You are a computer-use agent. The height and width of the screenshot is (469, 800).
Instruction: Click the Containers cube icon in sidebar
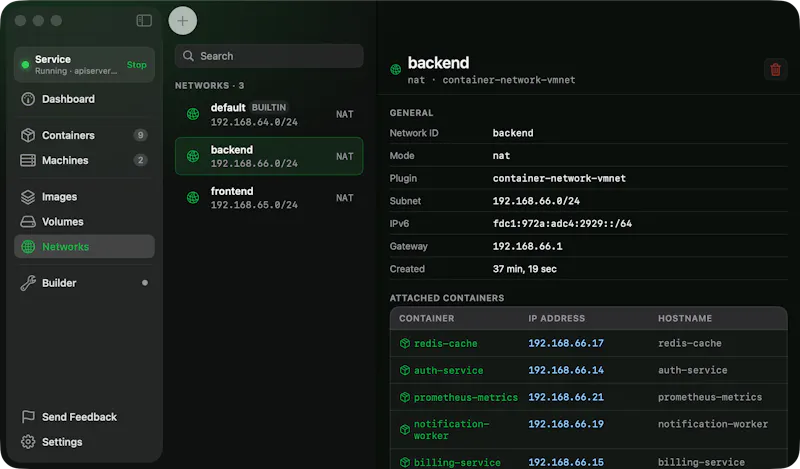point(28,135)
